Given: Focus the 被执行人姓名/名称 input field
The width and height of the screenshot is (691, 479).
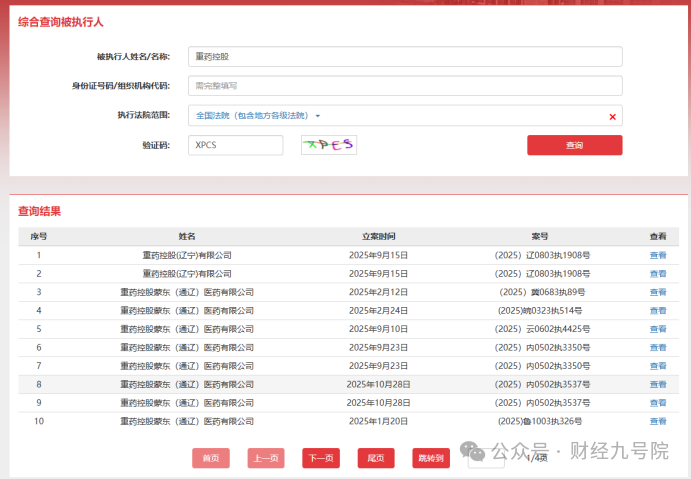Looking at the screenshot, I should coord(404,57).
